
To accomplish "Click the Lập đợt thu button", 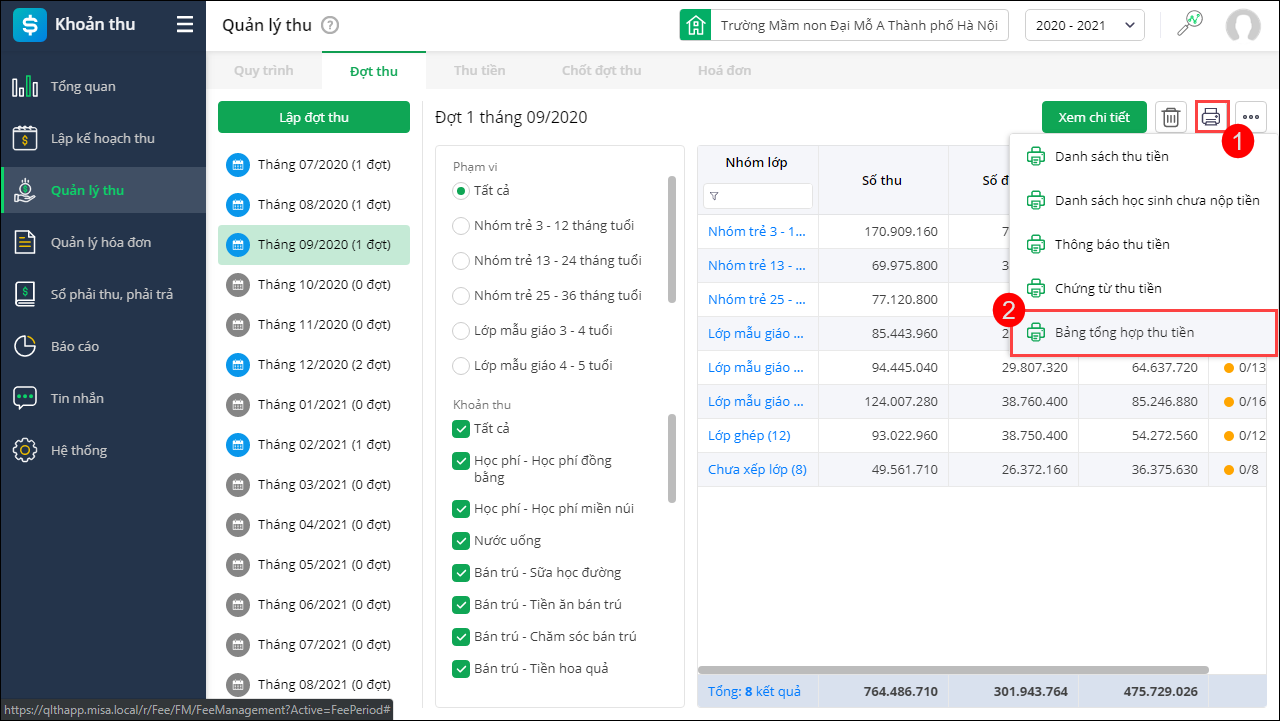I will tap(314, 117).
